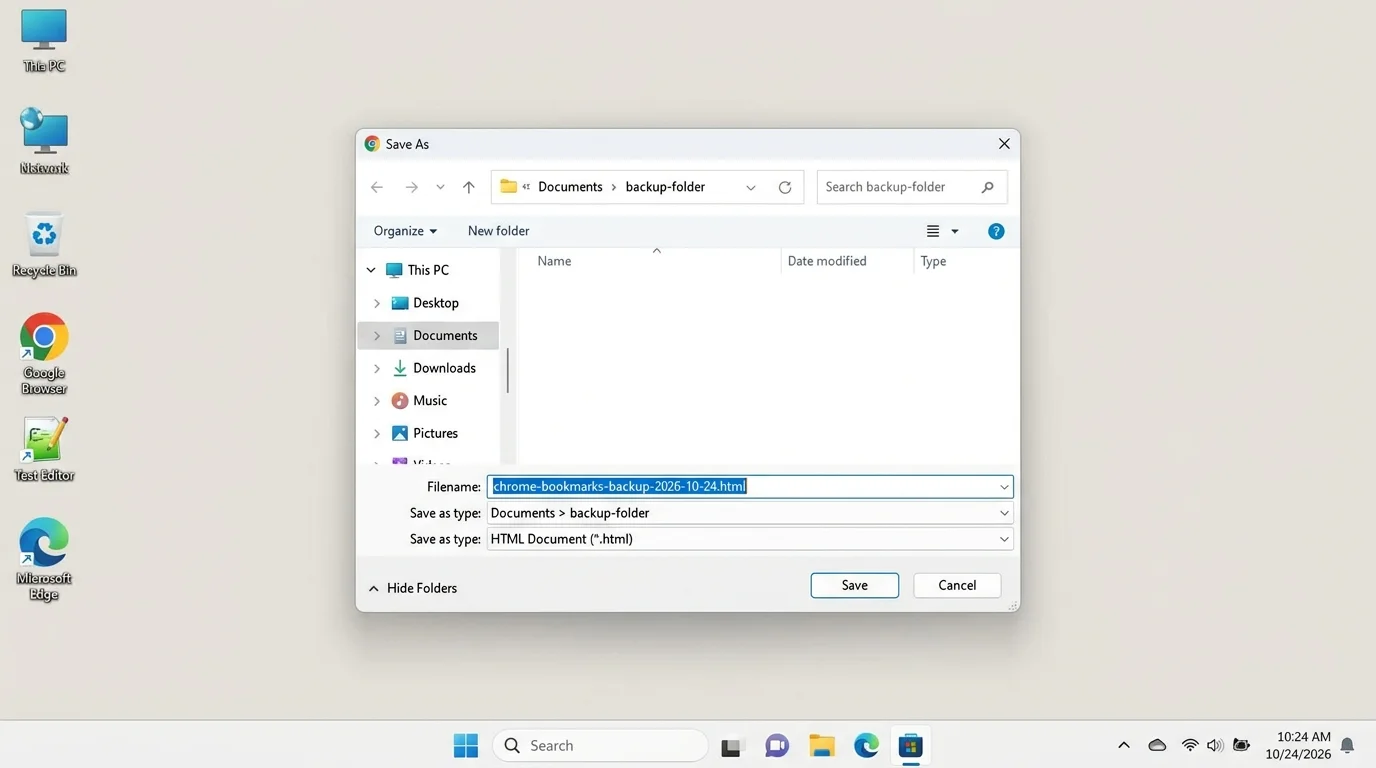
Task: Go up one folder level with the up arrow
Action: 469,187
